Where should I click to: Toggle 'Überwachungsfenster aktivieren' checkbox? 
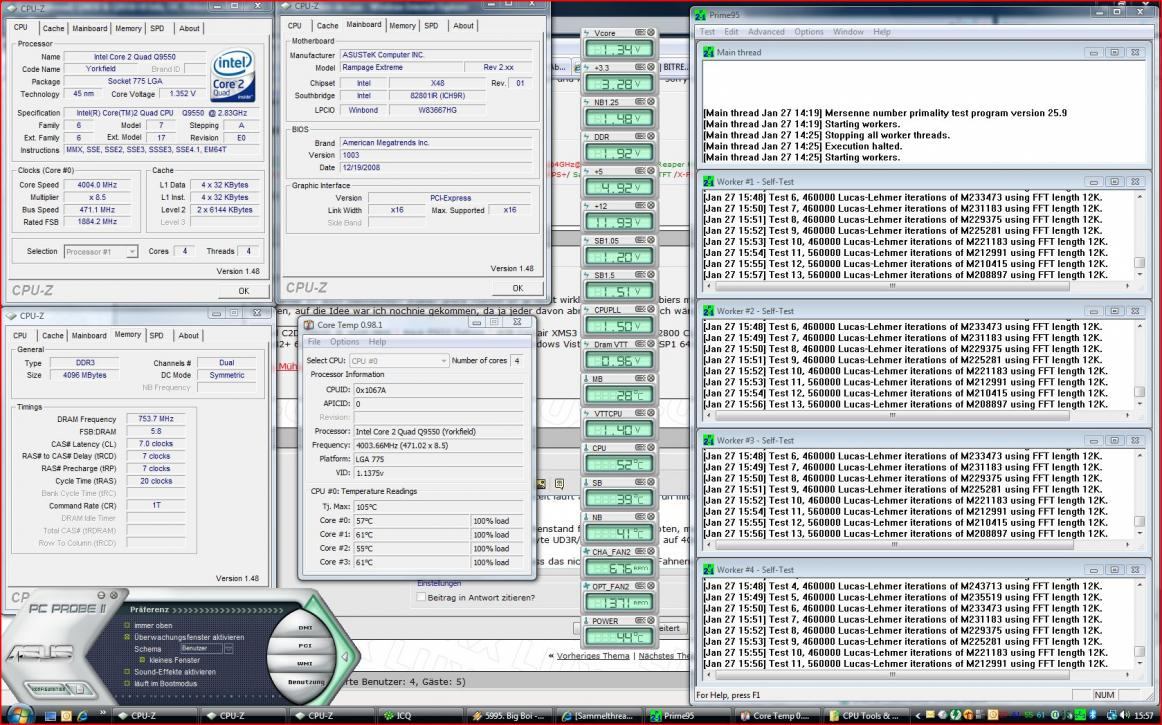(x=127, y=637)
